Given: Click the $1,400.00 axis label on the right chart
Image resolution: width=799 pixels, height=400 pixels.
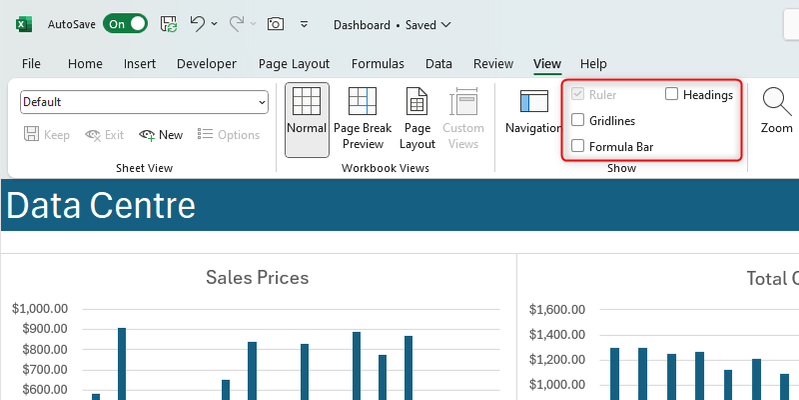Looking at the screenshot, I should point(557,335).
